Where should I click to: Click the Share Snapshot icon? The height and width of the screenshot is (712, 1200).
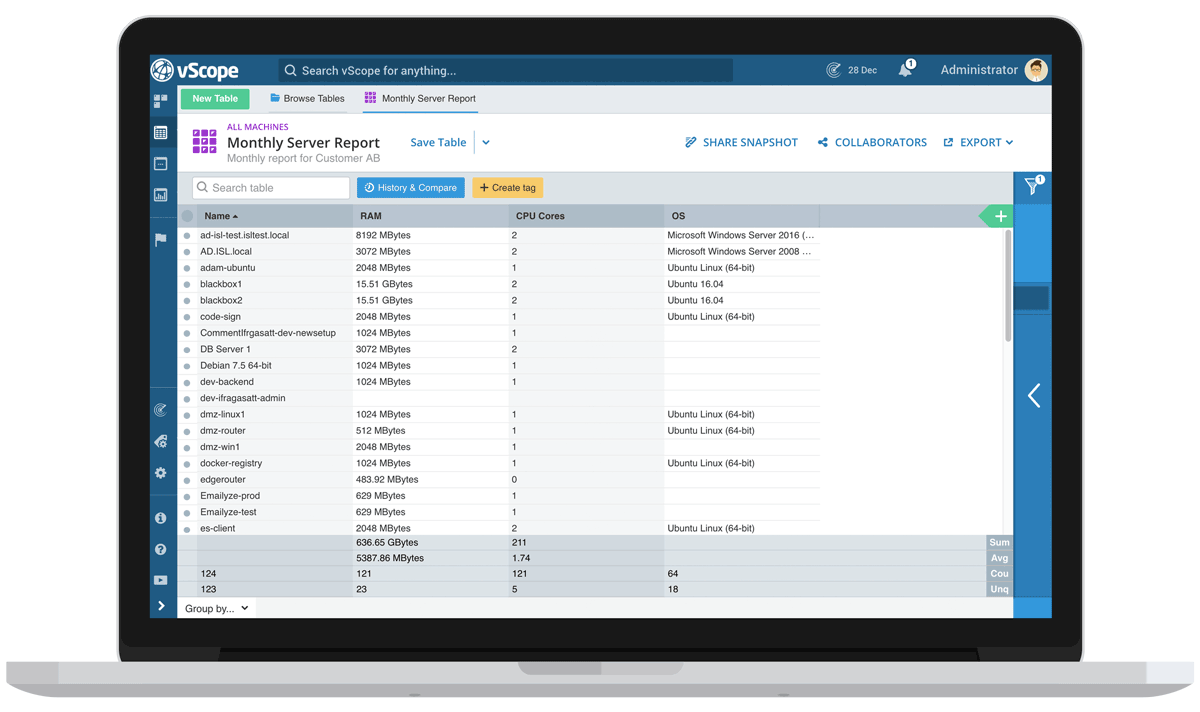690,143
